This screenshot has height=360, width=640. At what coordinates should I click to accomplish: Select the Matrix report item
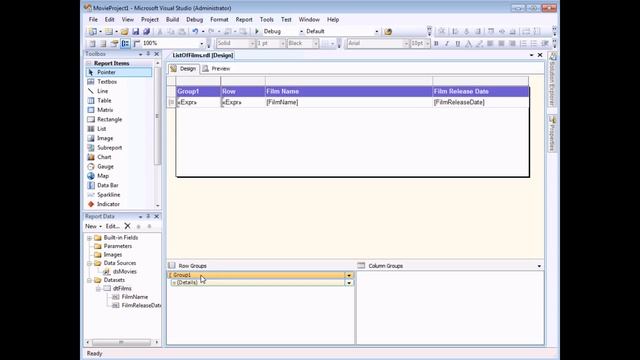104,110
